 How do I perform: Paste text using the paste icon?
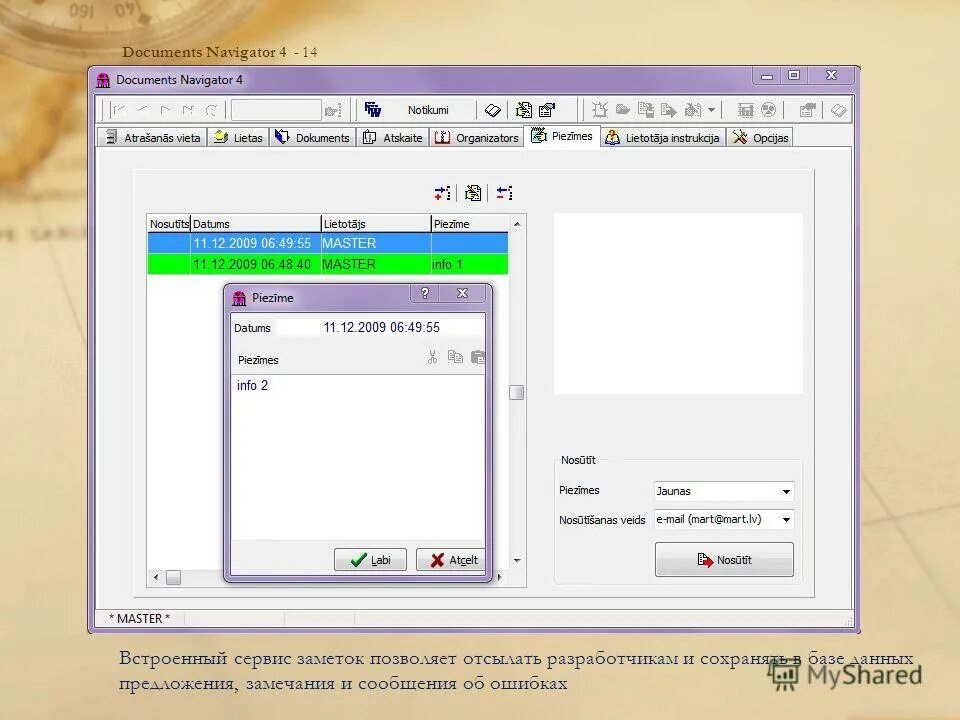pyautogui.click(x=478, y=356)
